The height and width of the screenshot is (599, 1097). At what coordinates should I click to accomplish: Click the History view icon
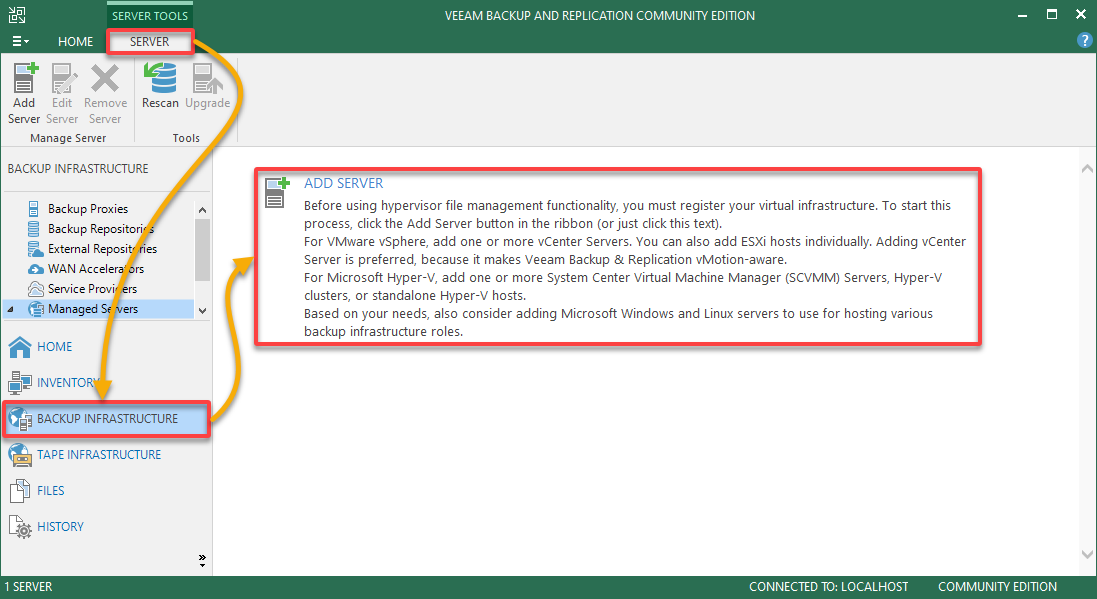point(20,527)
